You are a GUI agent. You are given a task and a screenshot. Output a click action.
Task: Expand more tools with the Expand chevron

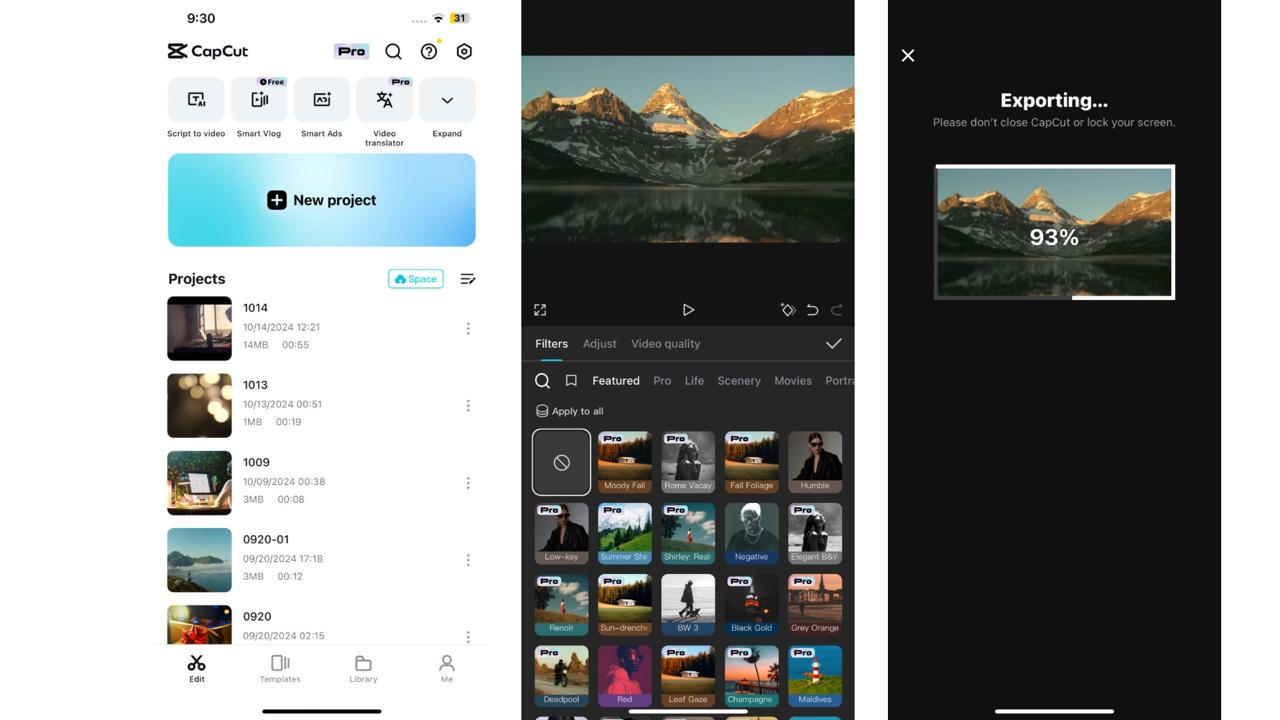[447, 99]
